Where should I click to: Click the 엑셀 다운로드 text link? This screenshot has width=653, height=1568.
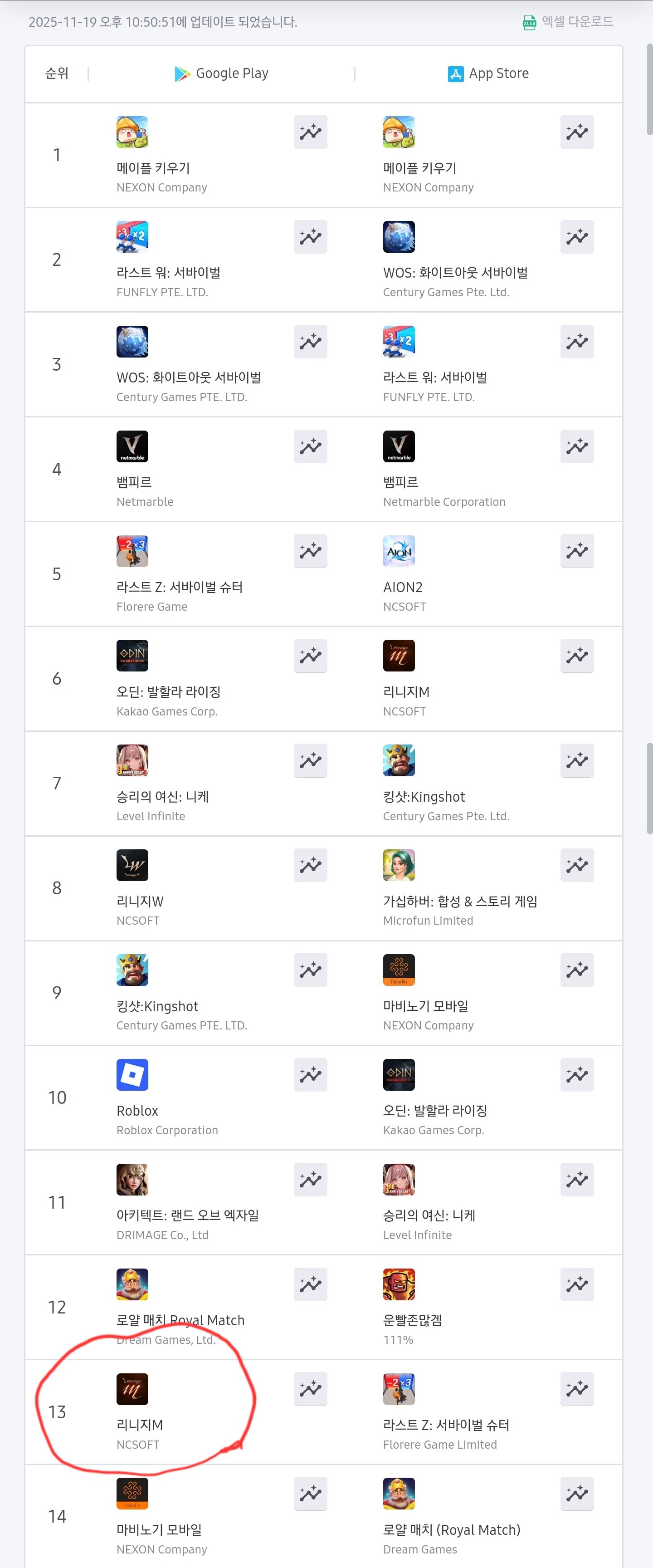577,22
